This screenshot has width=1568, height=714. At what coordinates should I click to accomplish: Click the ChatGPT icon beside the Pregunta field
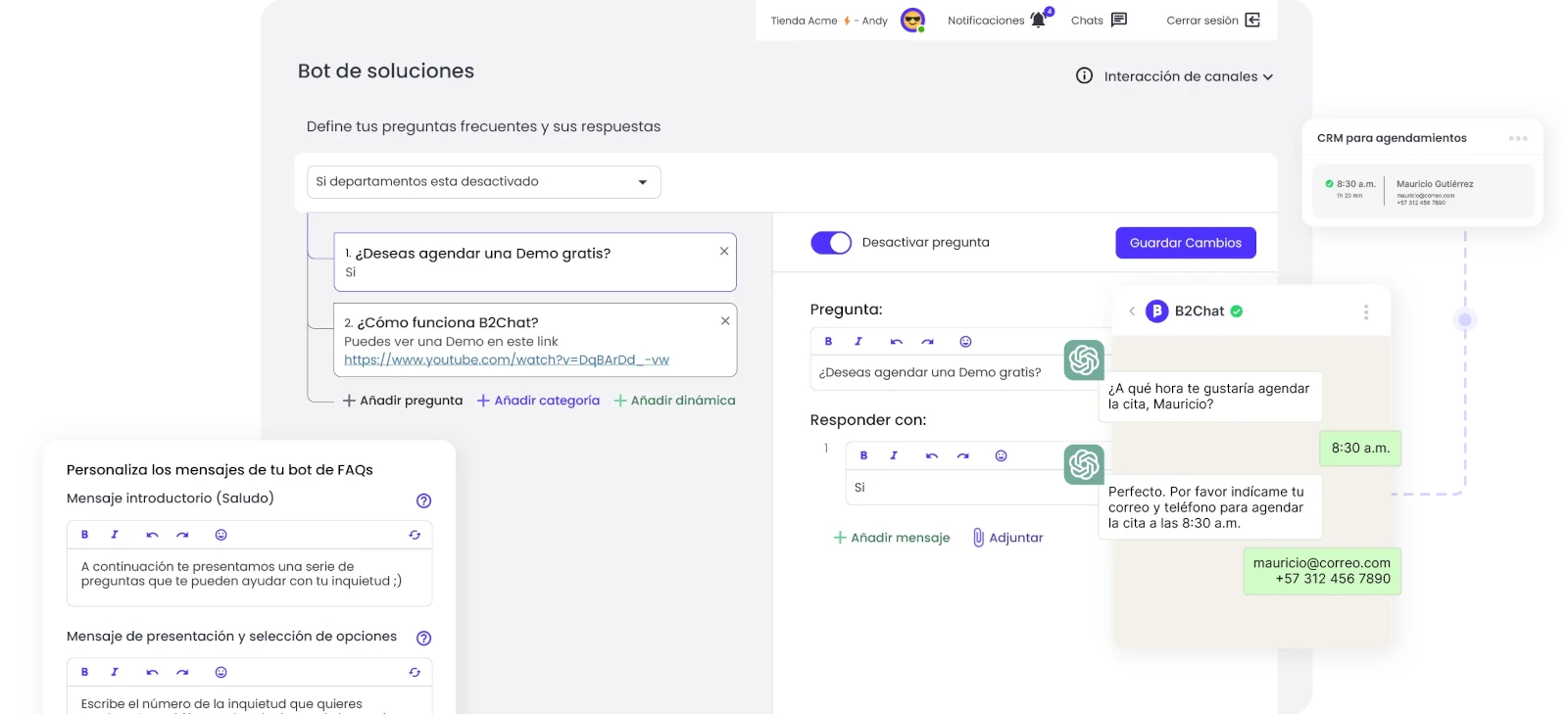1084,359
